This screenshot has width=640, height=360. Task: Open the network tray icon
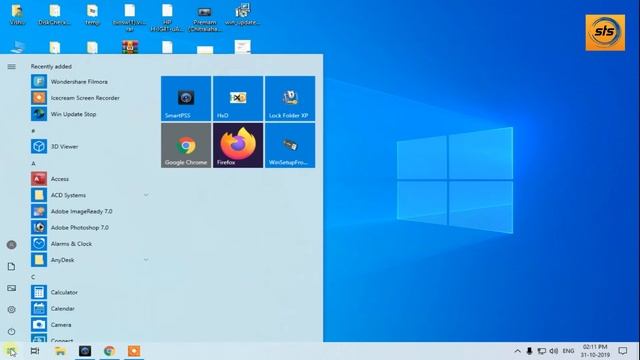(x=542, y=351)
